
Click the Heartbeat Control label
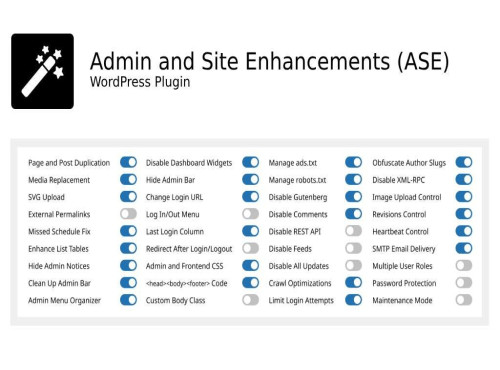(400, 231)
